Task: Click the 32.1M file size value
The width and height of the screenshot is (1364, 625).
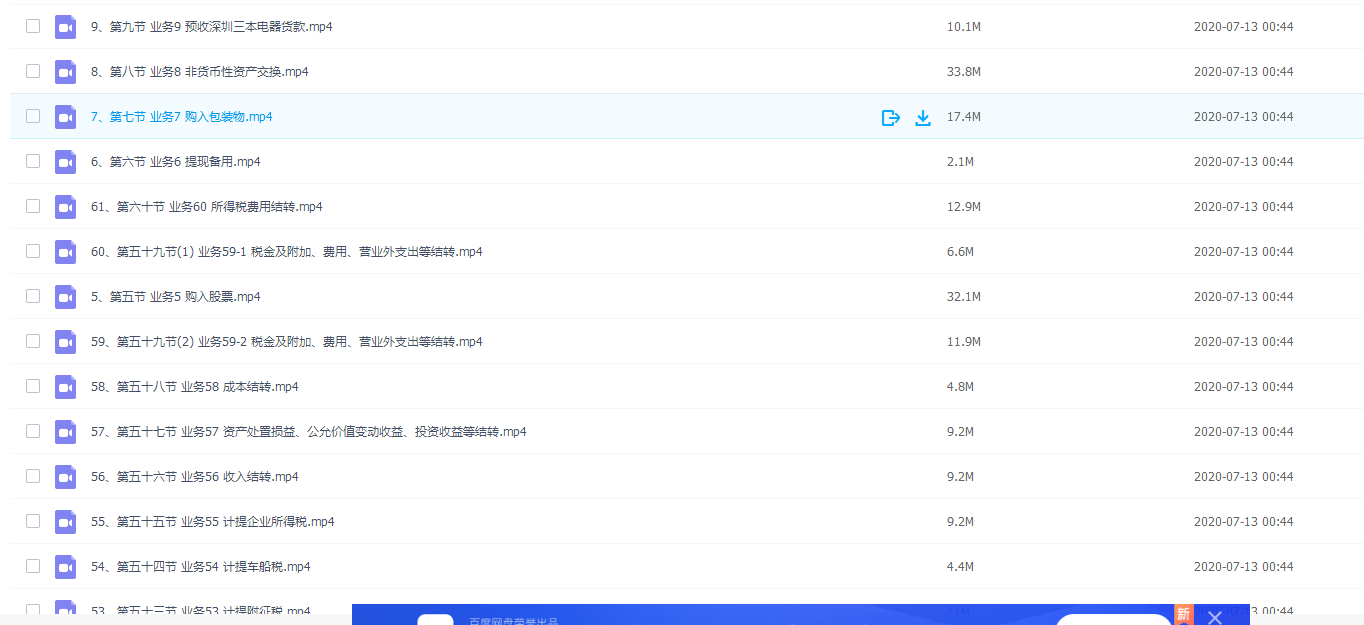Action: click(964, 297)
